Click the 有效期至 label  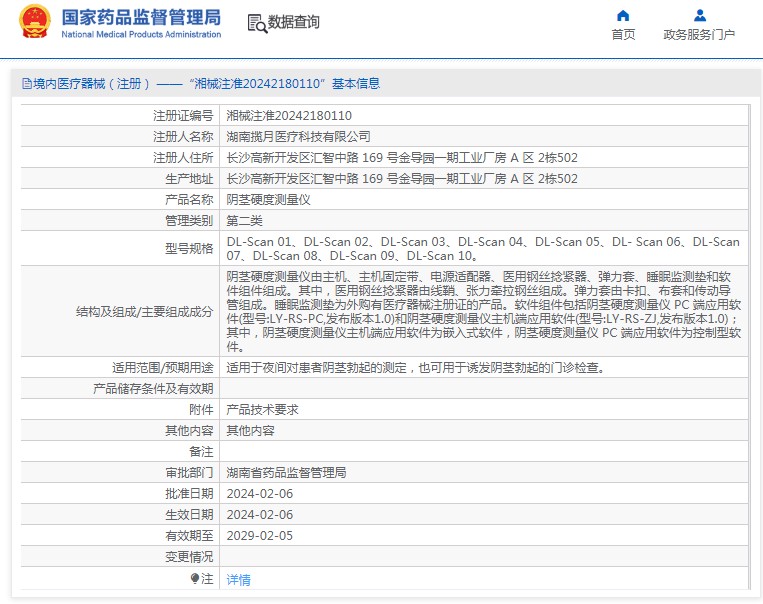point(189,535)
